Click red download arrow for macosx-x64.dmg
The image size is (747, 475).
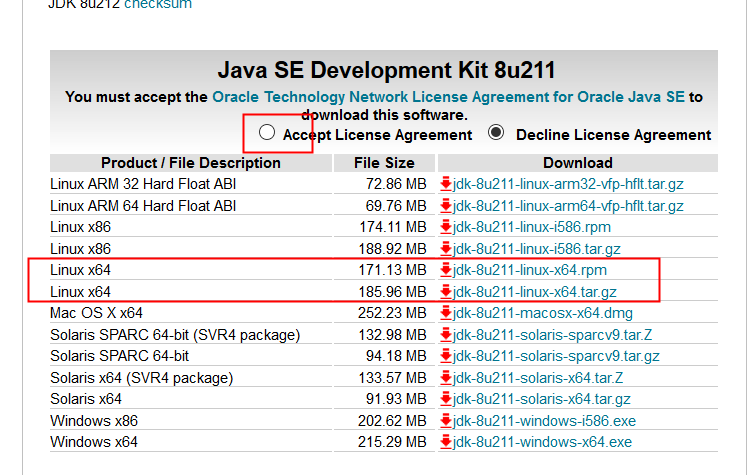tap(446, 313)
